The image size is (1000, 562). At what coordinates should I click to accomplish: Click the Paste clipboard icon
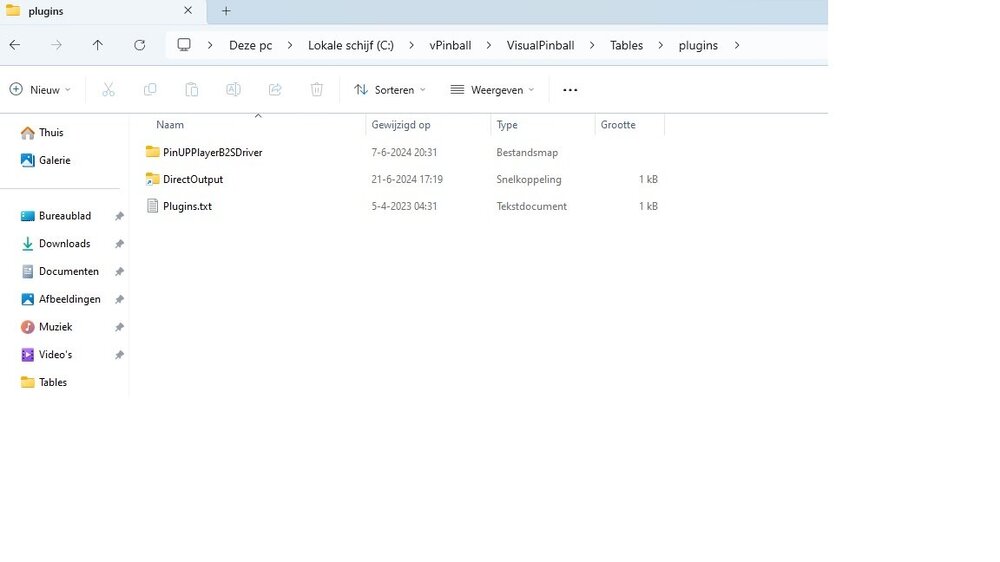(x=191, y=90)
